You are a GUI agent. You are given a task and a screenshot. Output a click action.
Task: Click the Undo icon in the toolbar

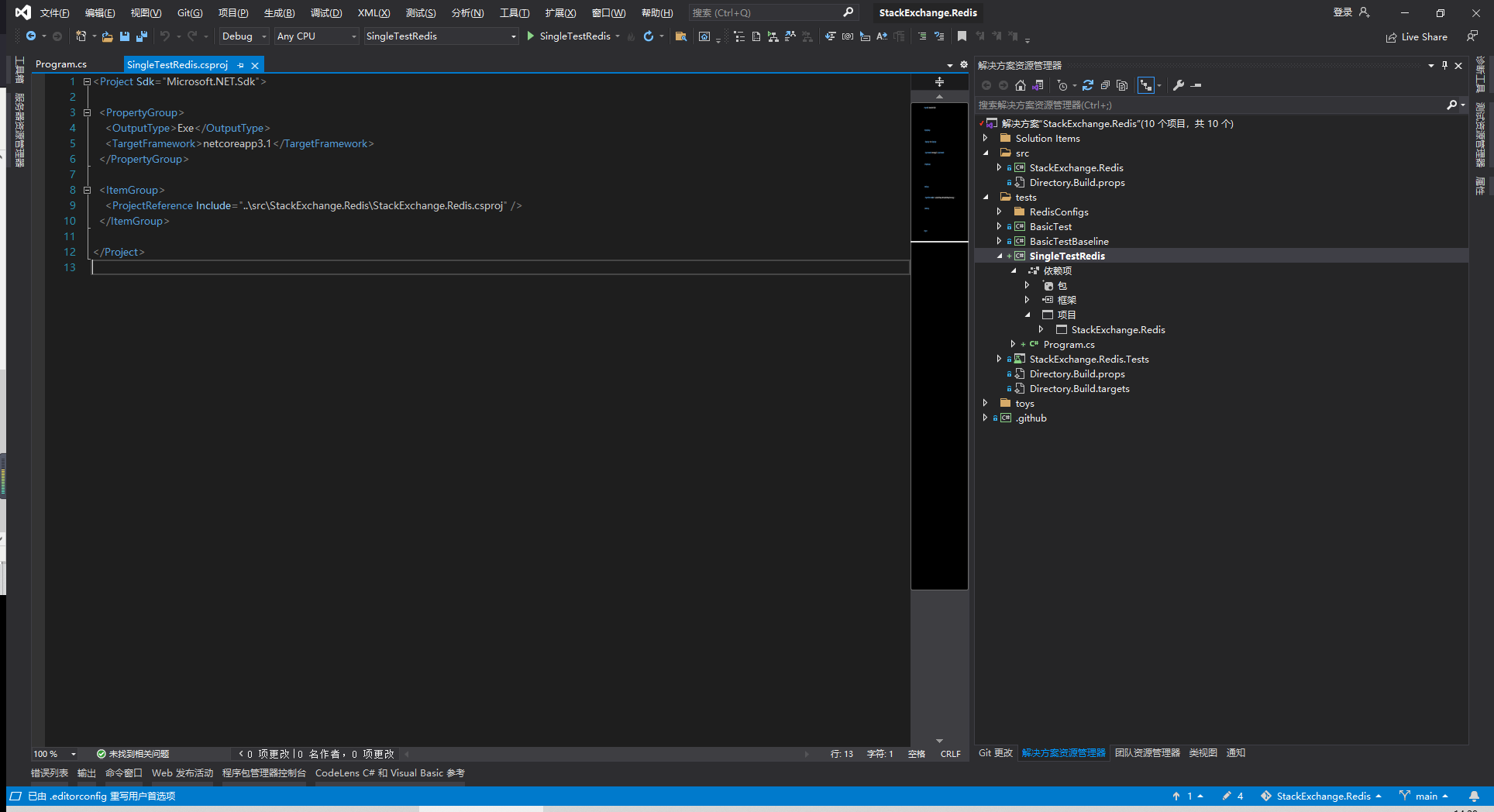tap(164, 36)
